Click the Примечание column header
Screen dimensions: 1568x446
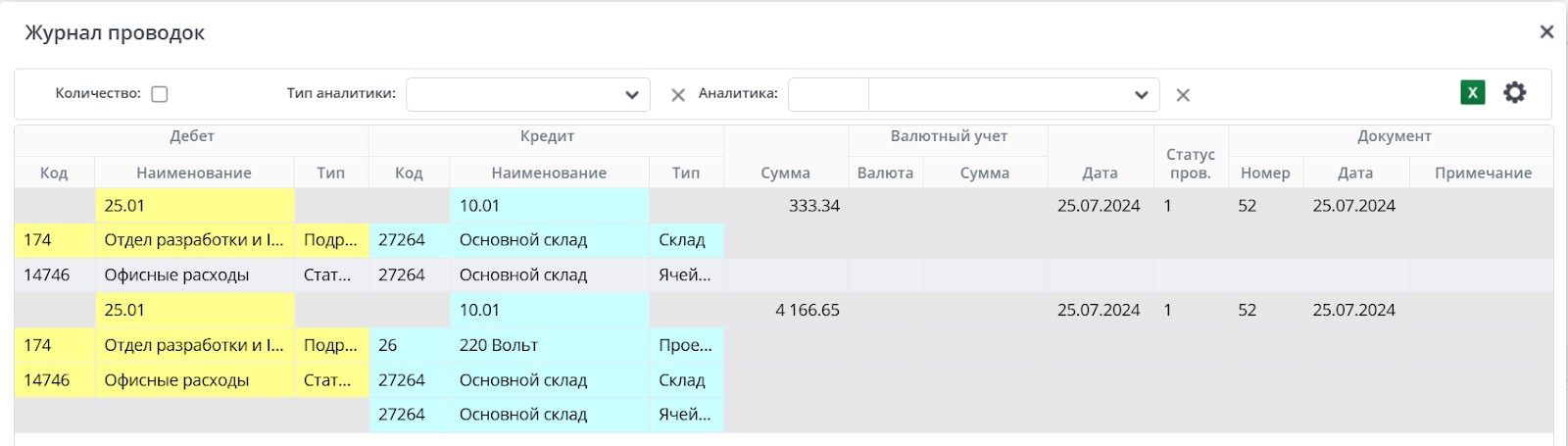point(1482,173)
